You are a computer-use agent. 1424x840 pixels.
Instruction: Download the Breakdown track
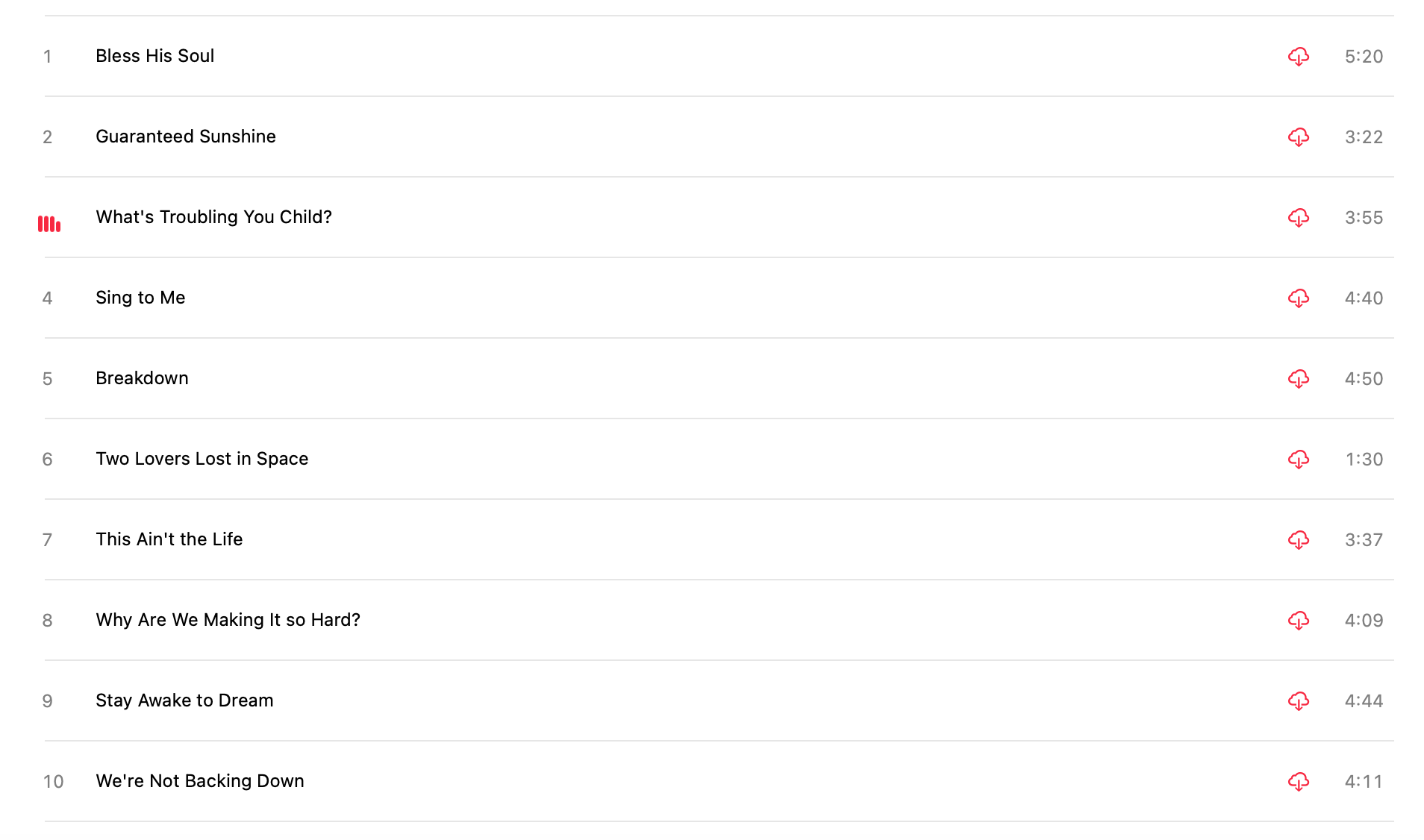(x=1298, y=379)
